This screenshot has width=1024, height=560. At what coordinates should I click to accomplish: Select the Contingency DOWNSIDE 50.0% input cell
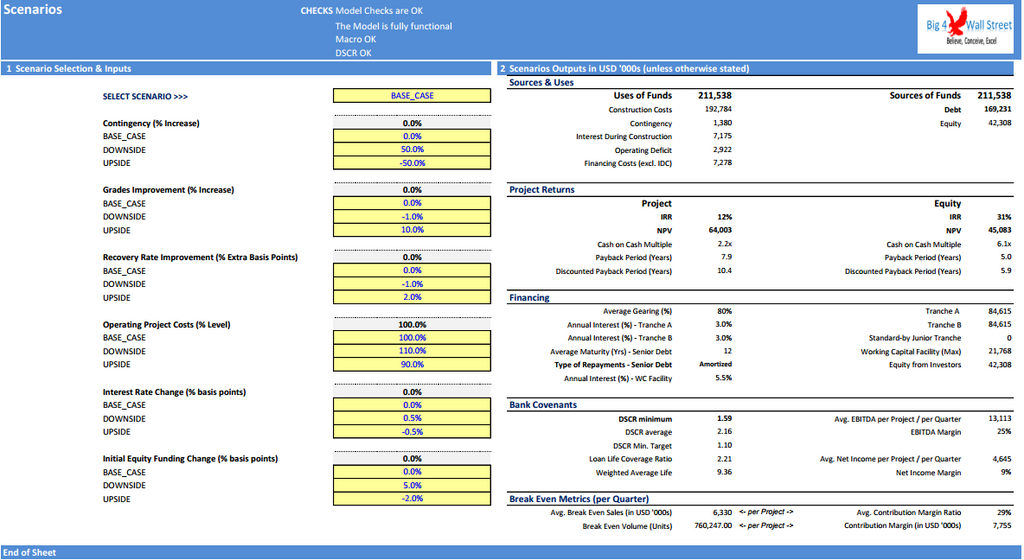pyautogui.click(x=411, y=150)
